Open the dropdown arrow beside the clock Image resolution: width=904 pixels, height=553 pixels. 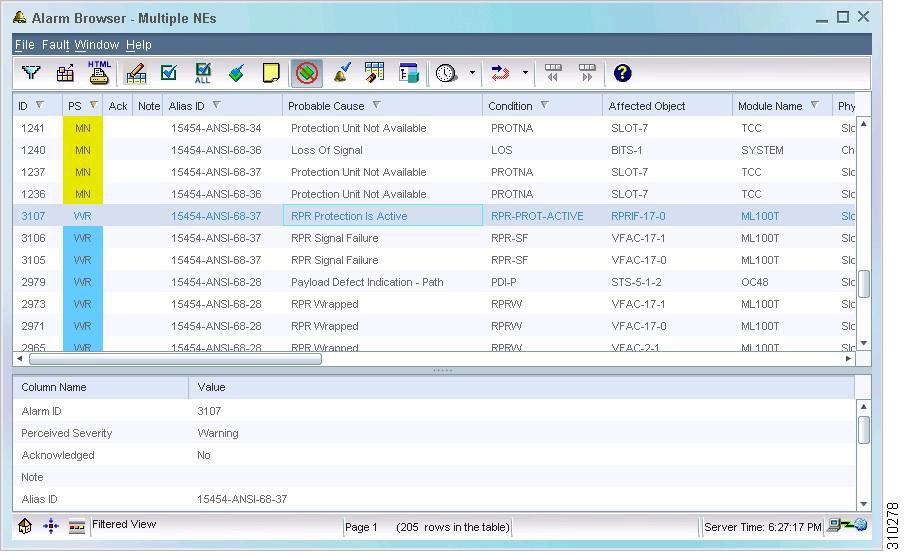(472, 73)
